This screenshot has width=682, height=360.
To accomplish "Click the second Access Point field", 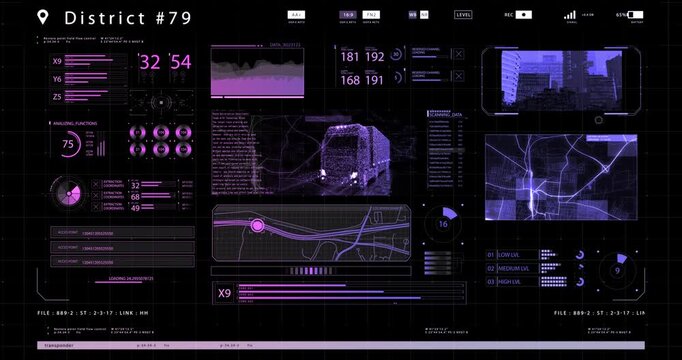I will tap(122, 247).
